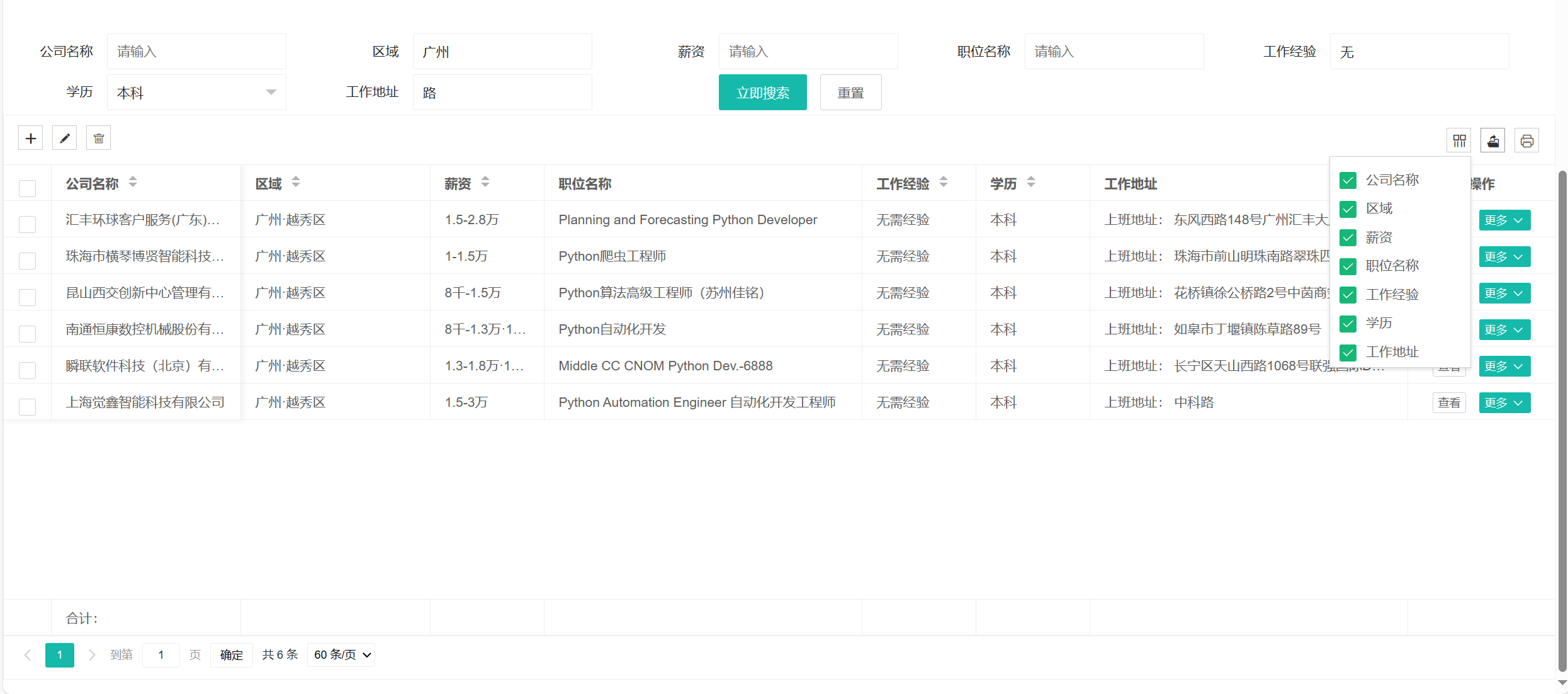Click the edit pencil toolbar icon

pos(64,138)
